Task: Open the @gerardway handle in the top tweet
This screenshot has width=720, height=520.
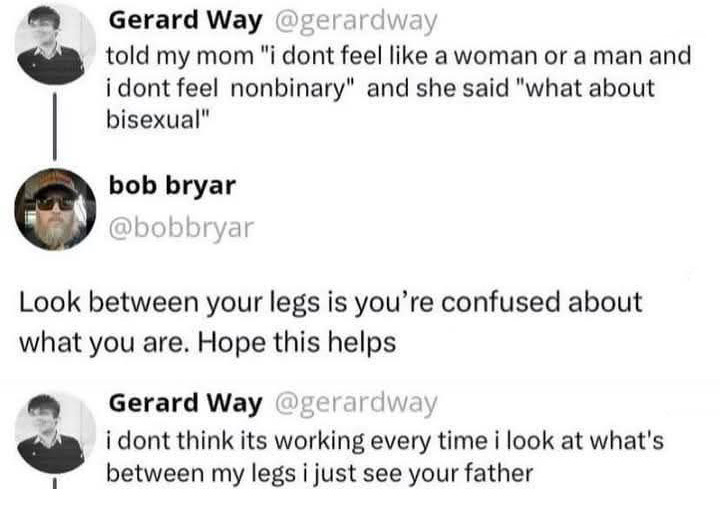Action: pos(353,21)
